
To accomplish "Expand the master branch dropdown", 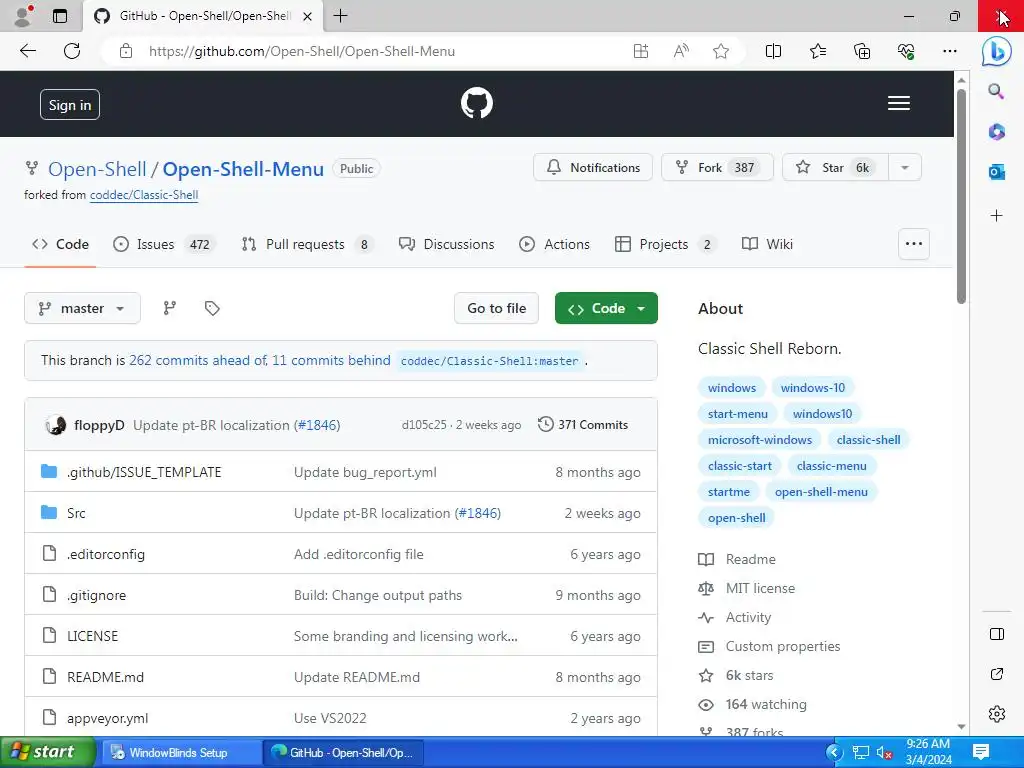I will pyautogui.click(x=82, y=308).
